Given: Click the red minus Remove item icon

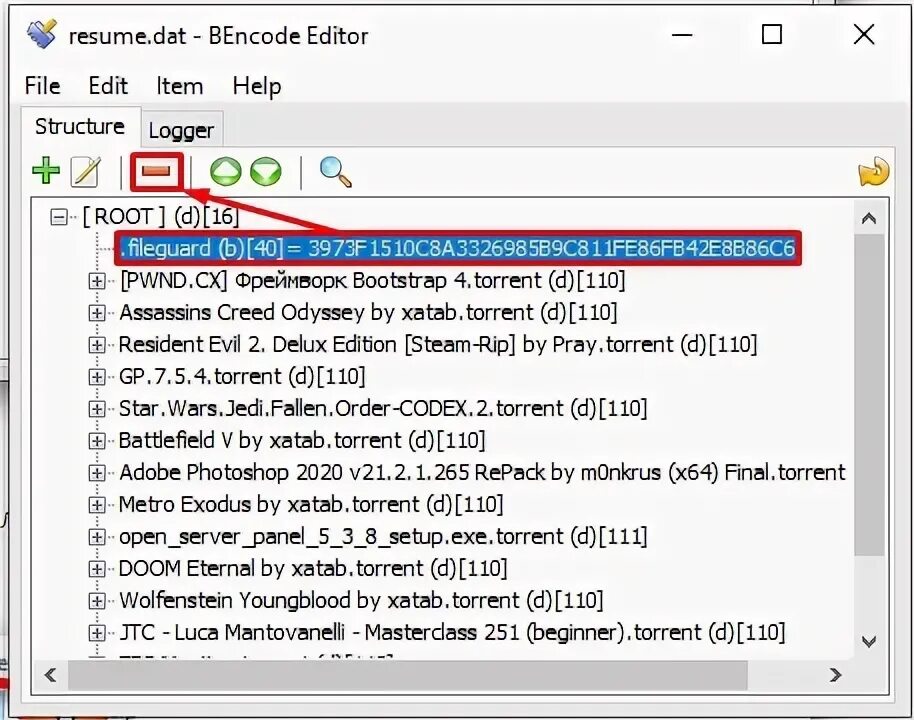Looking at the screenshot, I should point(156,171).
